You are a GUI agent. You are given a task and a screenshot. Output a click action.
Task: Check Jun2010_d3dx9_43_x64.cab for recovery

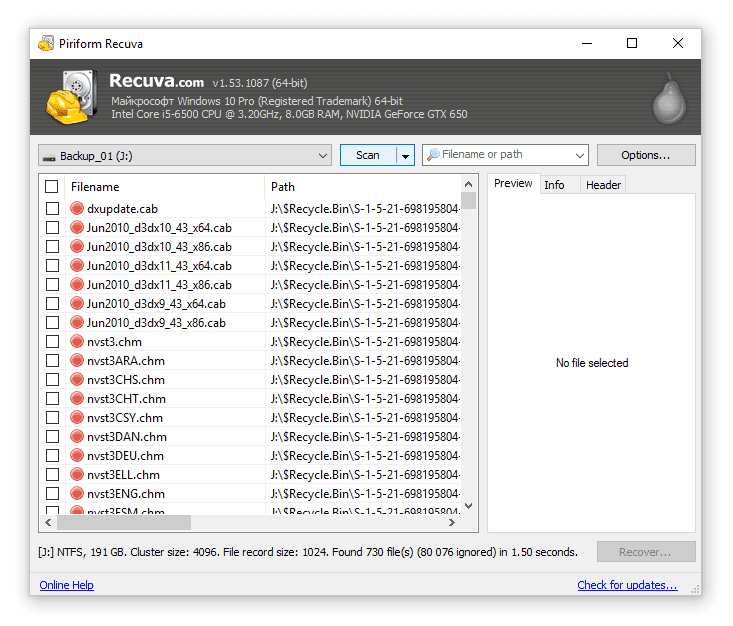52,304
